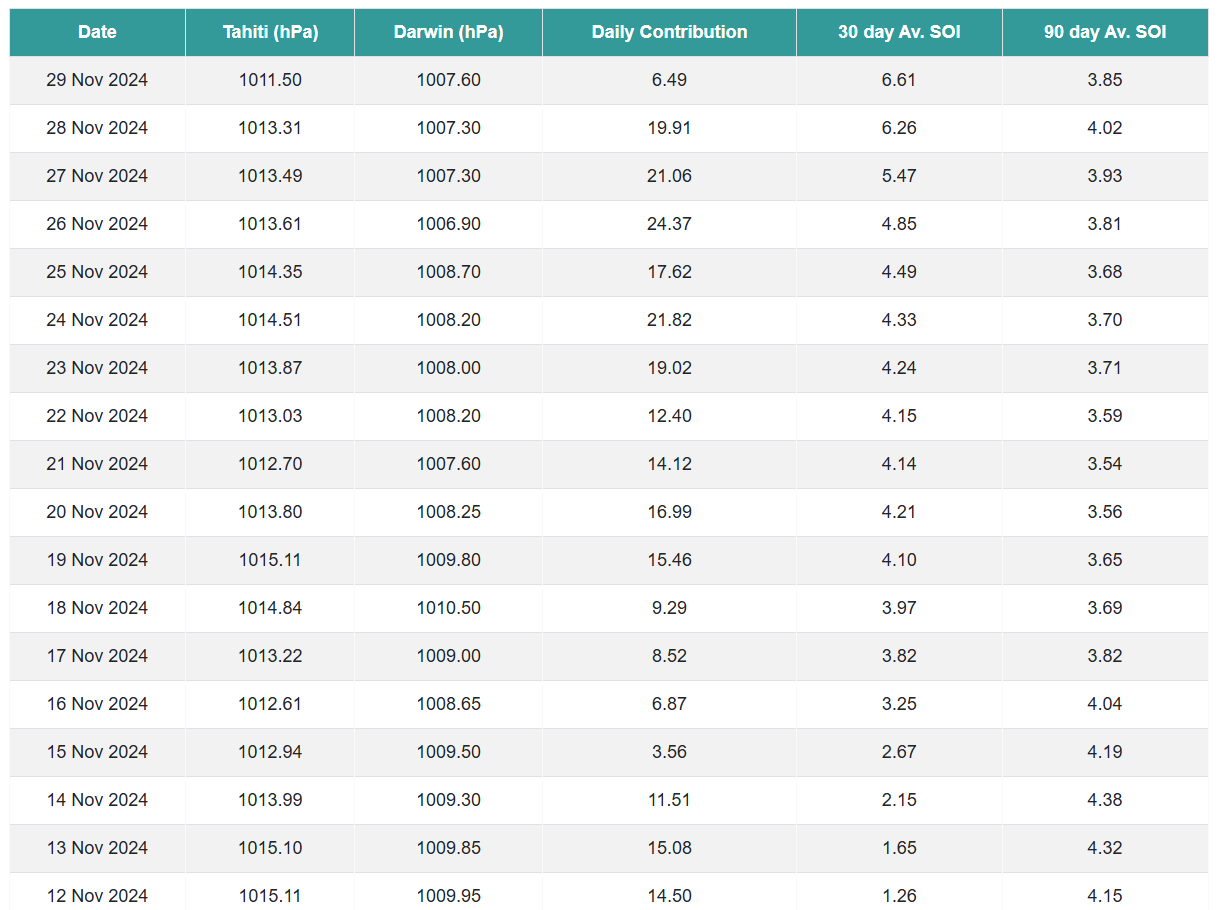Select the 21 Nov 2024 date cell
Viewport: 1222px width, 910px height.
click(97, 464)
